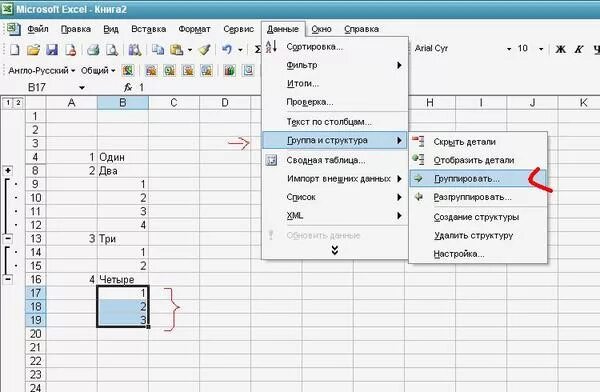The image size is (600, 392).
Task: Open the Справка menu
Action: tap(362, 29)
